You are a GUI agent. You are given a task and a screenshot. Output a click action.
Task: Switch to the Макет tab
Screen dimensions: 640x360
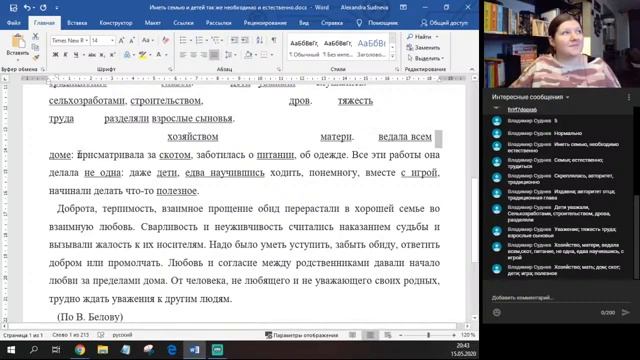click(153, 23)
